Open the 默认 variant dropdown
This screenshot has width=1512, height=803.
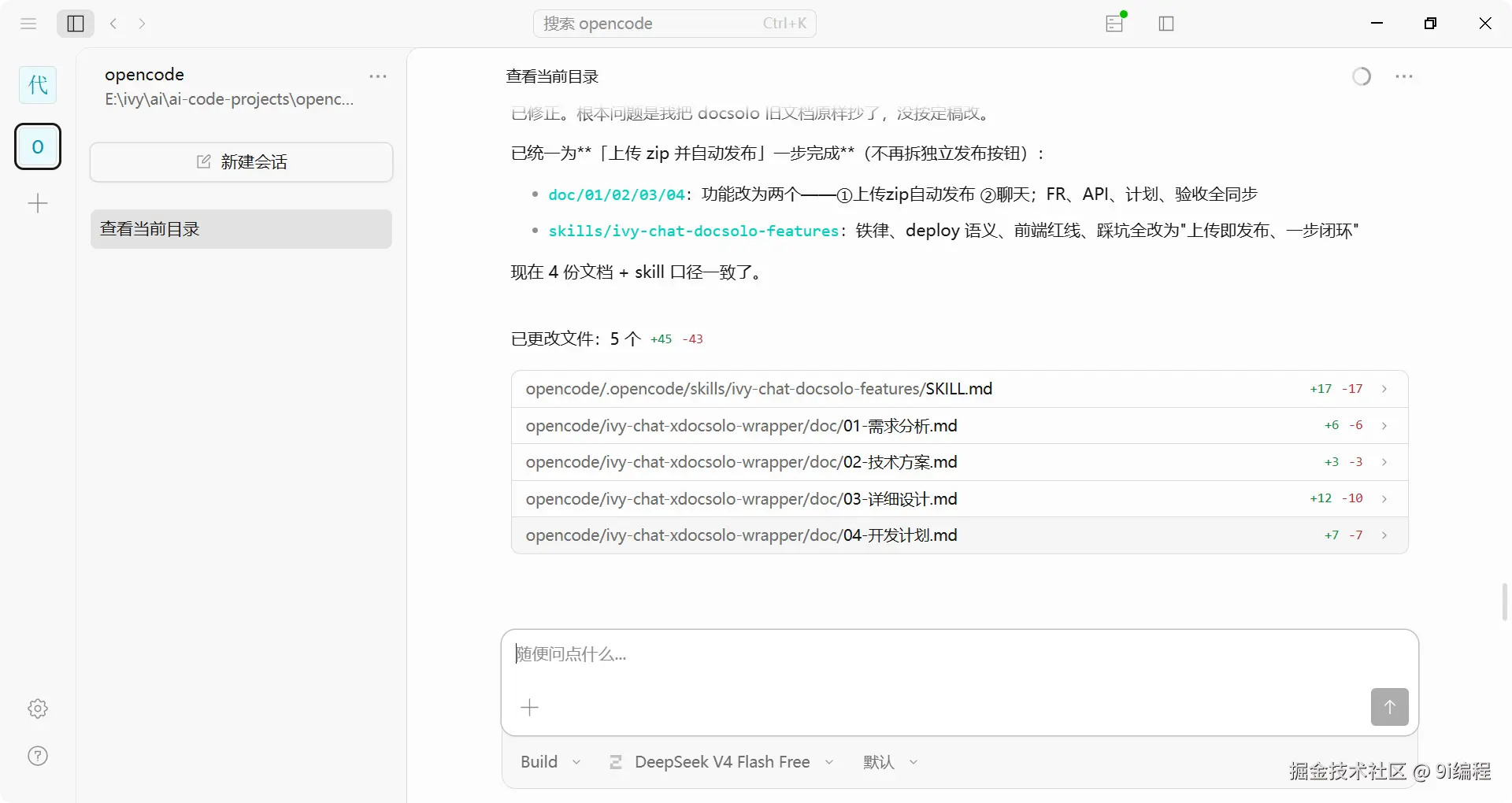tap(891, 762)
